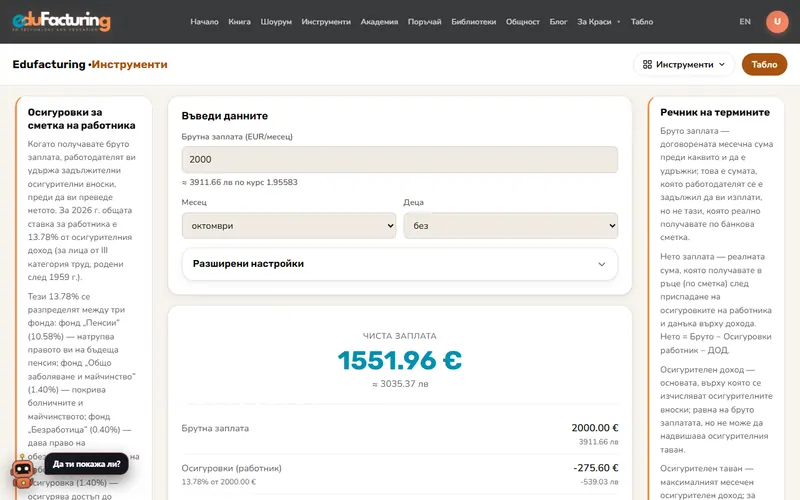The image size is (800, 500).
Task: Open the Академия menu item
Action: (379, 21)
